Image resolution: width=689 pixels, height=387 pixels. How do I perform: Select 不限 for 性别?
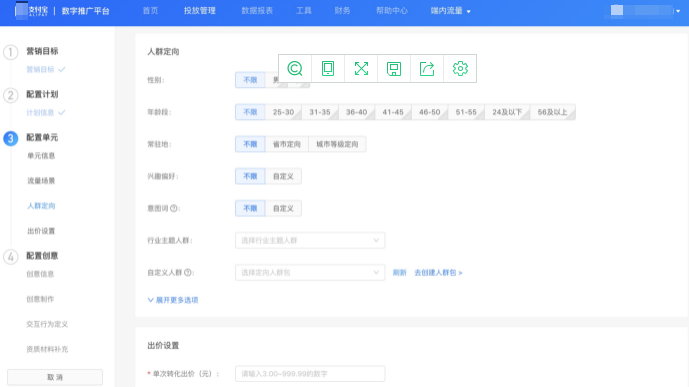(x=250, y=80)
